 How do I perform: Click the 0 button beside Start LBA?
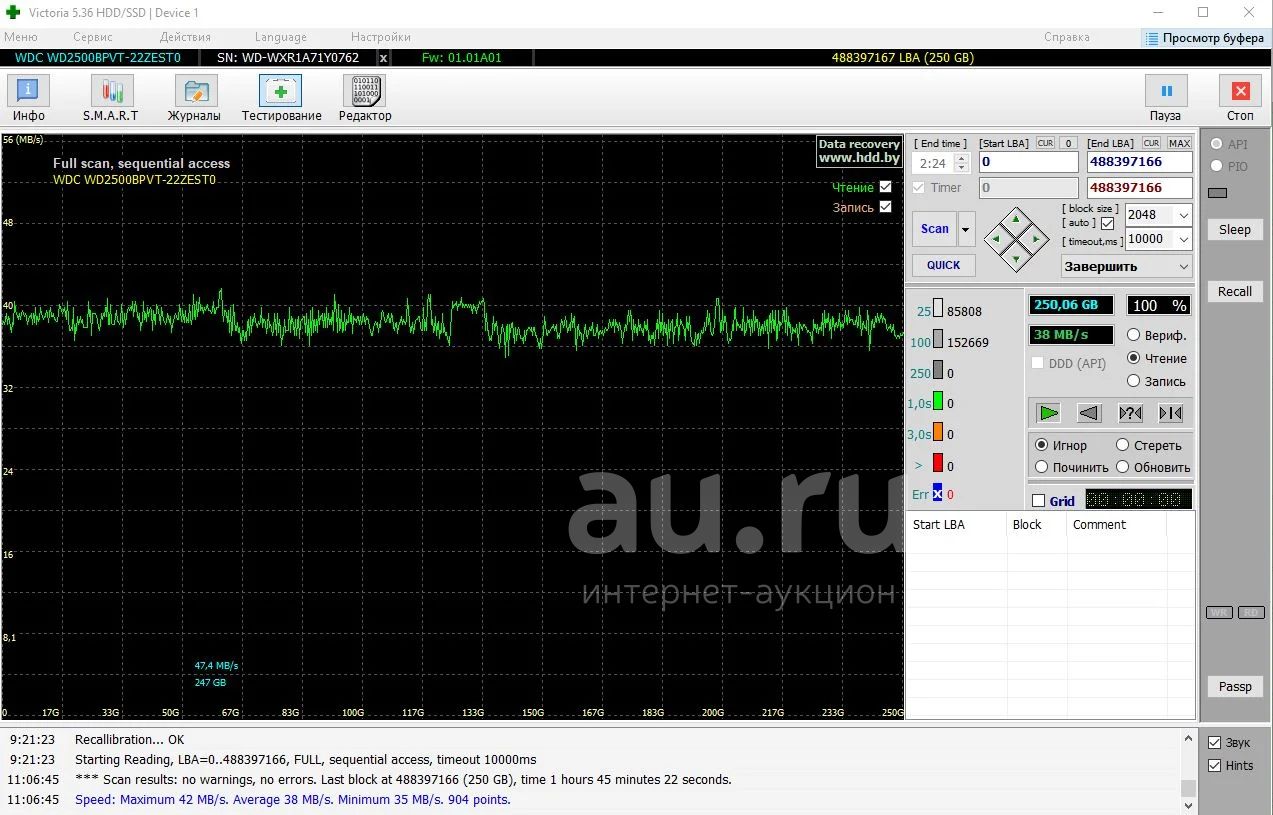click(1069, 143)
